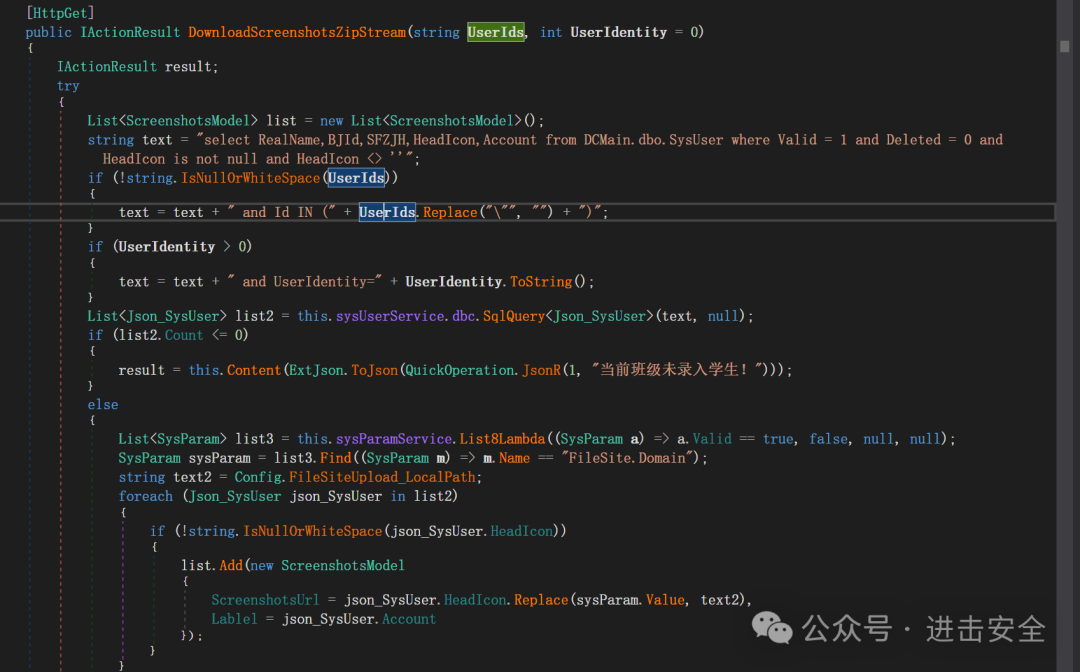Click QuickOperation in the JsonR call
The image size is (1080, 672).
click(459, 370)
